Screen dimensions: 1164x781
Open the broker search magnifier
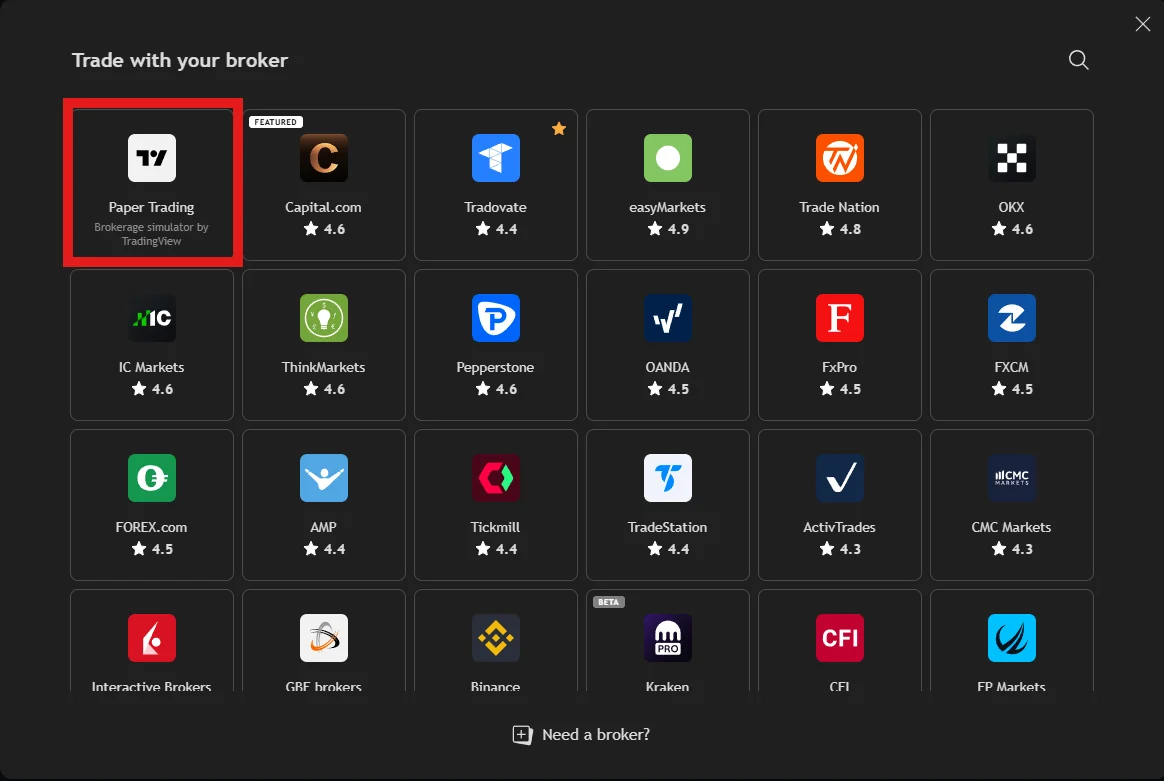point(1079,60)
